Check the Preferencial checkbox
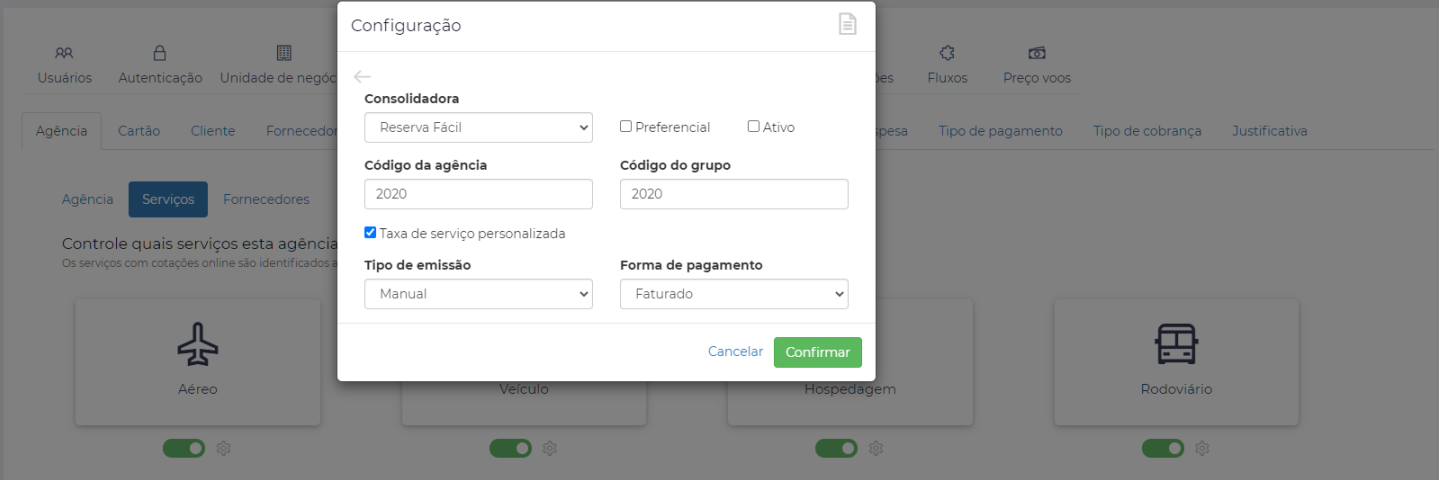 626,127
